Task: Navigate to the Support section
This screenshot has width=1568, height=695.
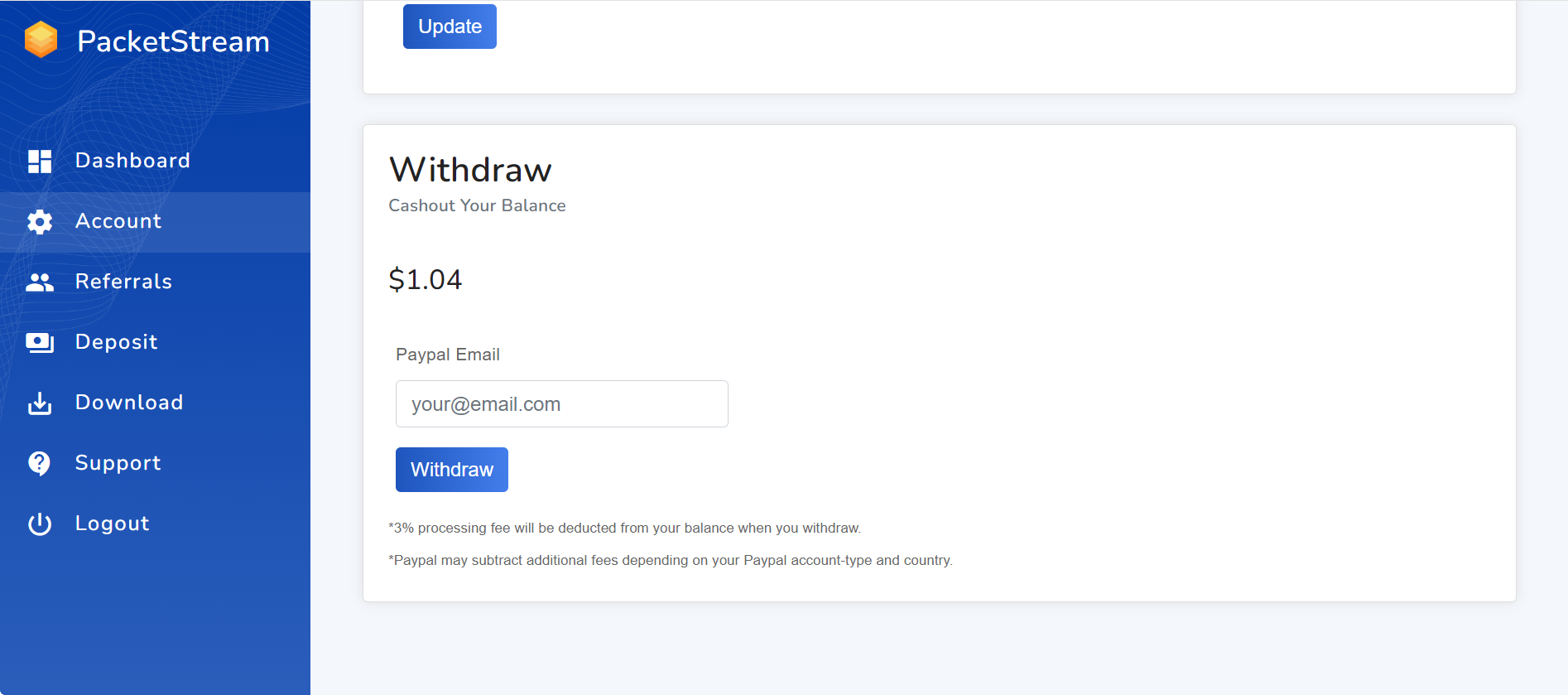Action: click(118, 463)
